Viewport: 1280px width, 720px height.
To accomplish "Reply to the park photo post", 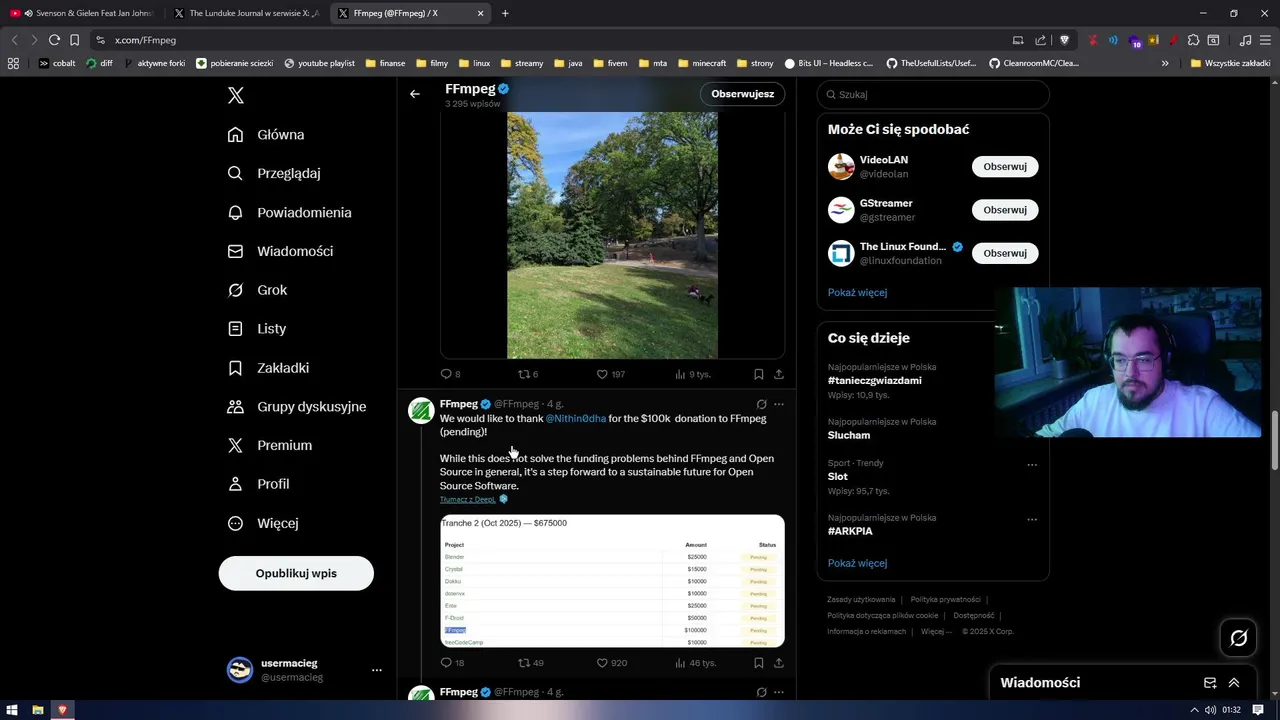I will click(451, 374).
